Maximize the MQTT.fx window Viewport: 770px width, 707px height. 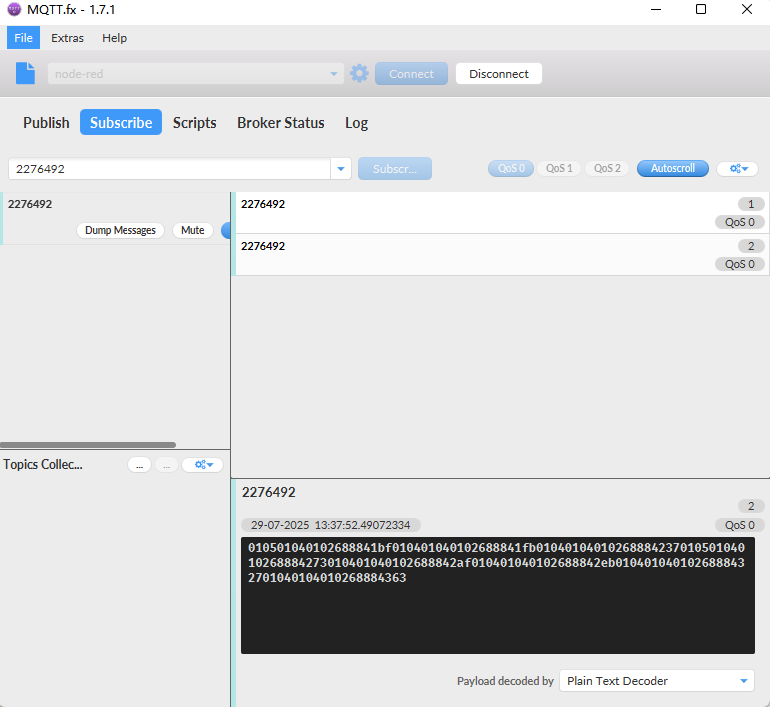tap(701, 9)
